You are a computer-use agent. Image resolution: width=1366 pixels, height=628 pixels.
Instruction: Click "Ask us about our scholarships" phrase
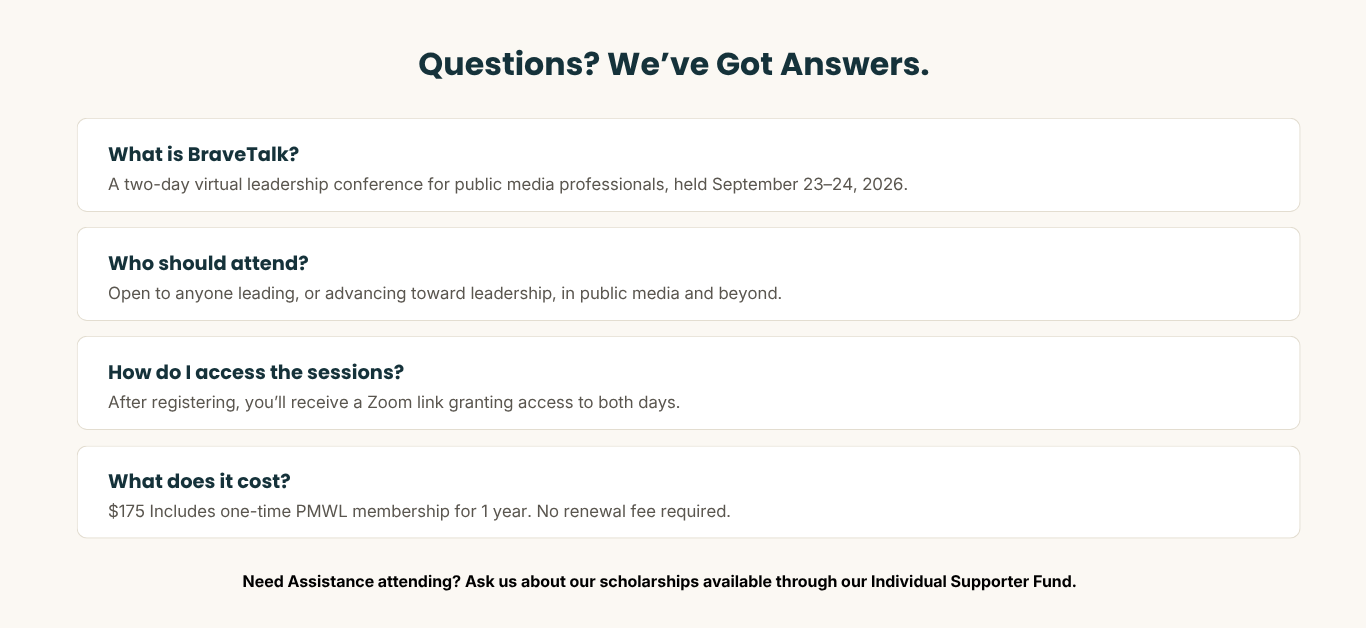[x=583, y=581]
